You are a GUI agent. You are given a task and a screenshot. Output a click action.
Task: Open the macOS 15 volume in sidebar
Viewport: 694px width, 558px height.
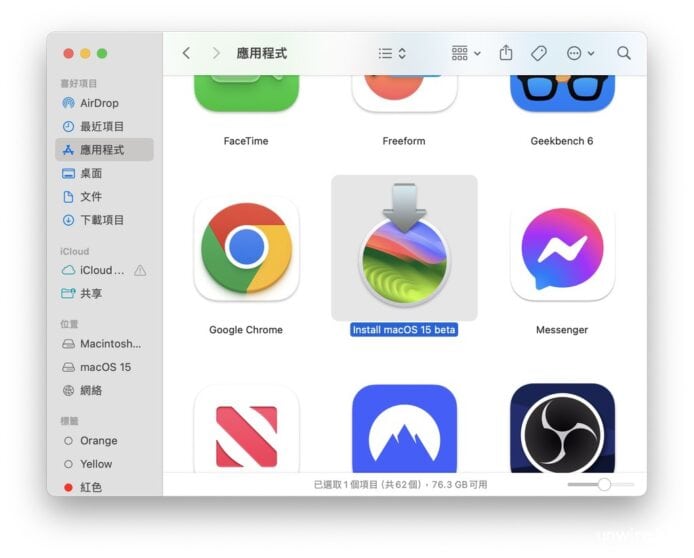105,367
